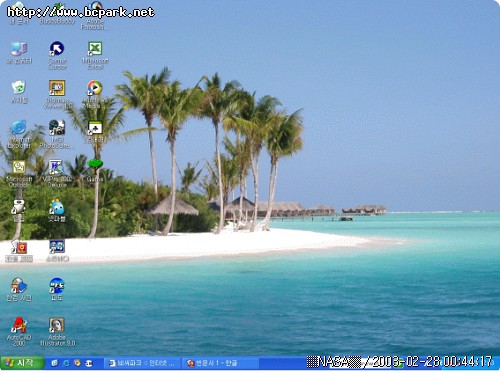Open the Internet Explorer desktop icon
Viewport: 500px width, 374px height.
[19, 134]
